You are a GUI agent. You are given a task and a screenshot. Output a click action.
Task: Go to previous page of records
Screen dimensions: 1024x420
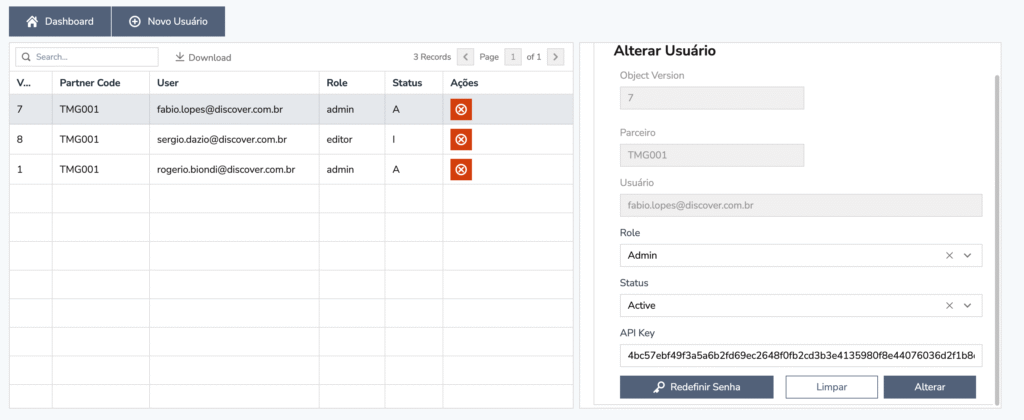click(466, 57)
